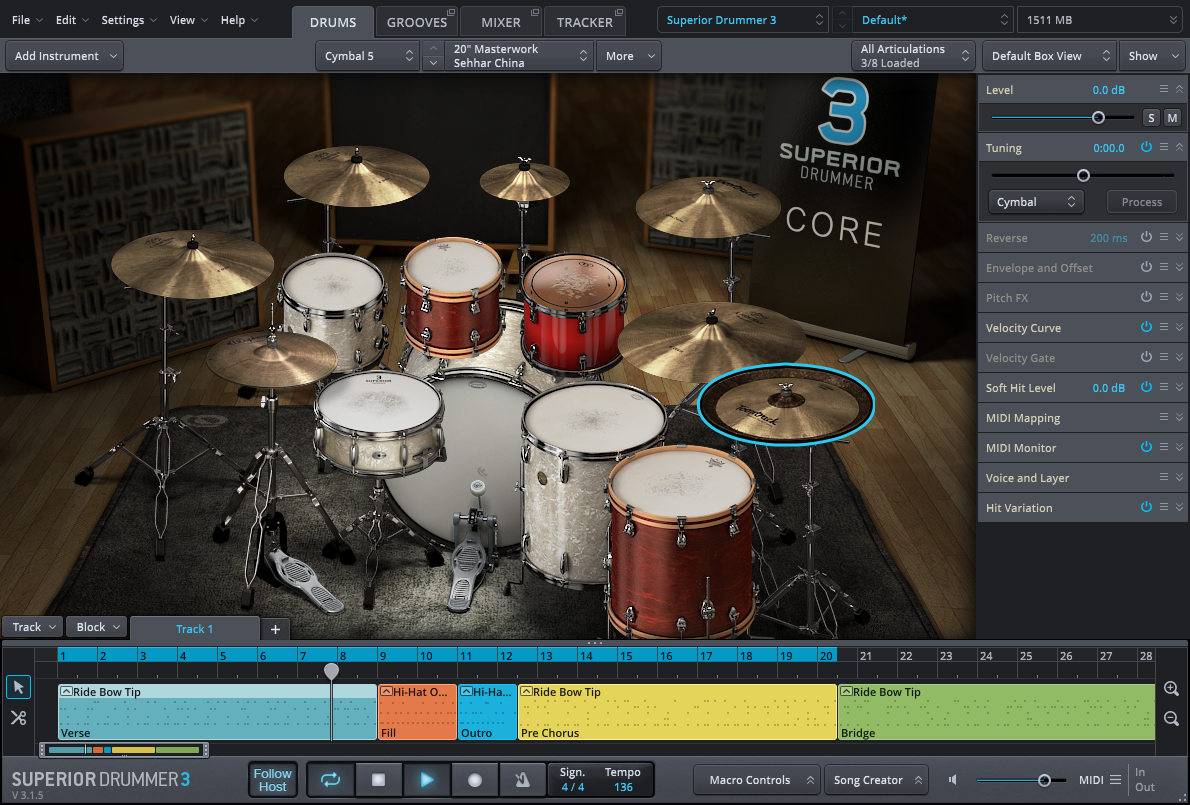Click Tuning slider handle
Screen dimensions: 1190x805
tap(1083, 175)
